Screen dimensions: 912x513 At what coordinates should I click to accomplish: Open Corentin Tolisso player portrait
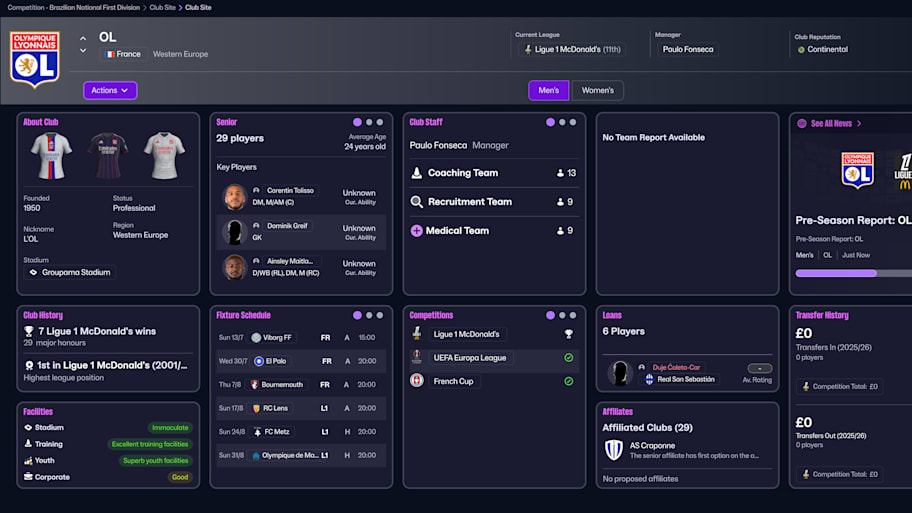234,197
